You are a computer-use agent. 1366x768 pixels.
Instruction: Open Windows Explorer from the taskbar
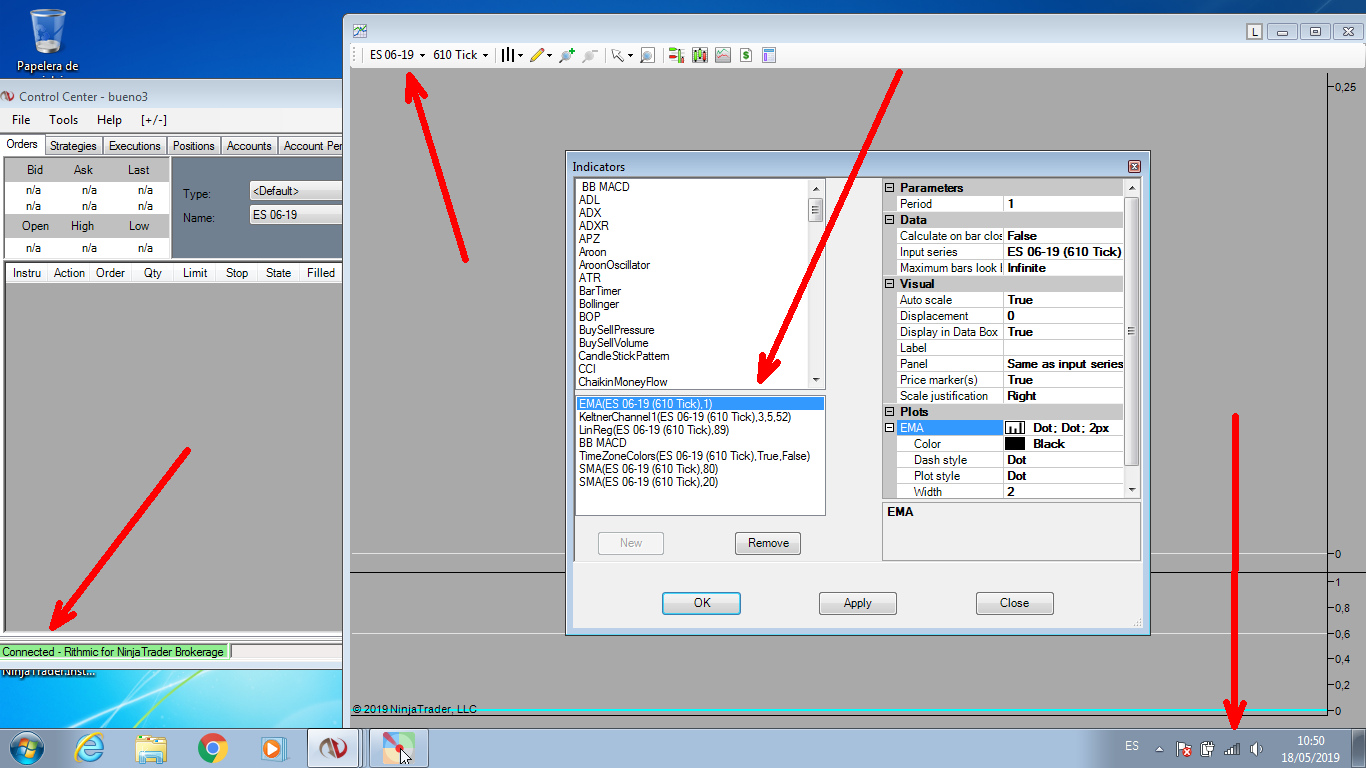(x=151, y=748)
